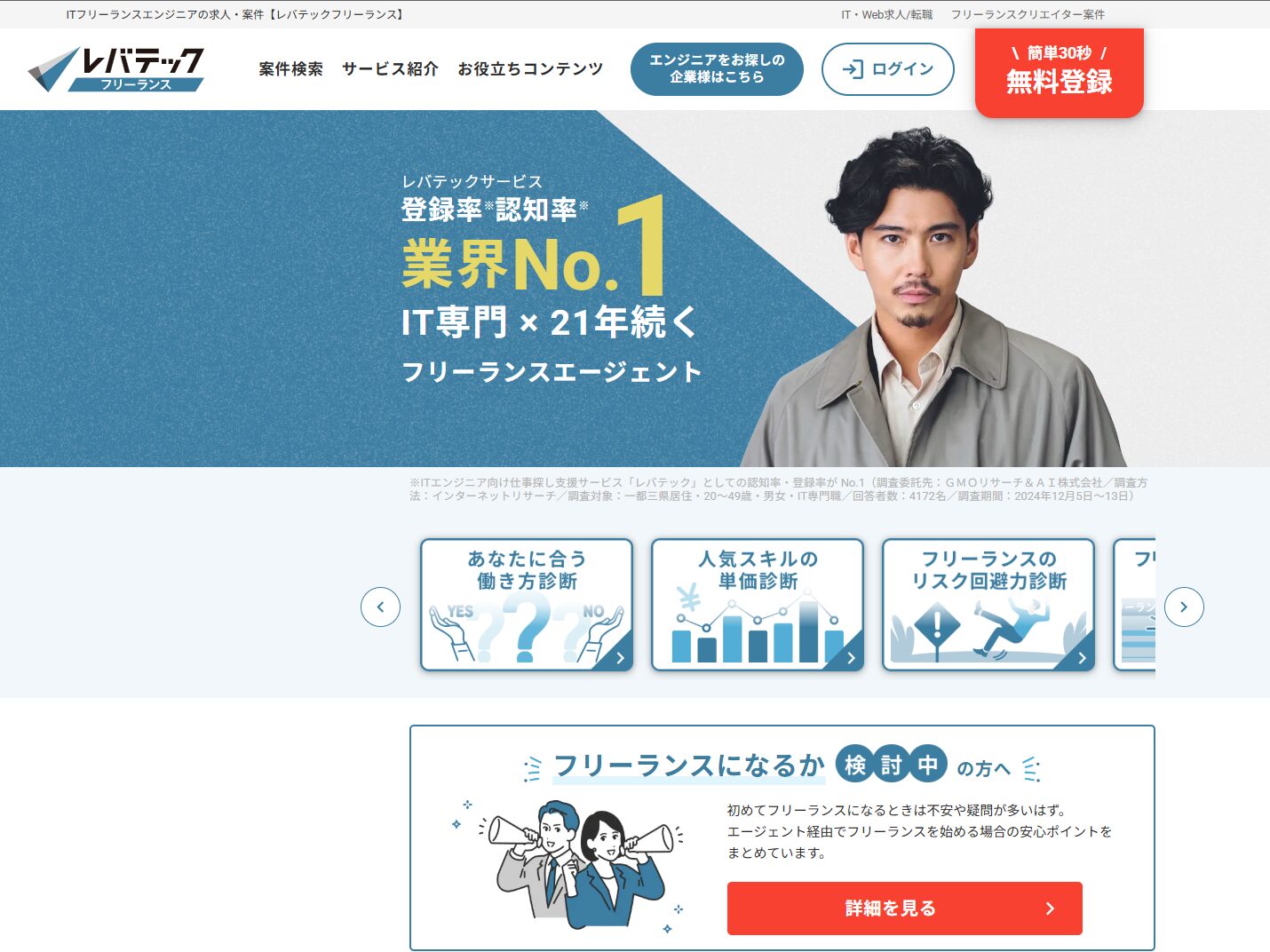Click the chevron on 働き方診断 card corner

coord(620,659)
